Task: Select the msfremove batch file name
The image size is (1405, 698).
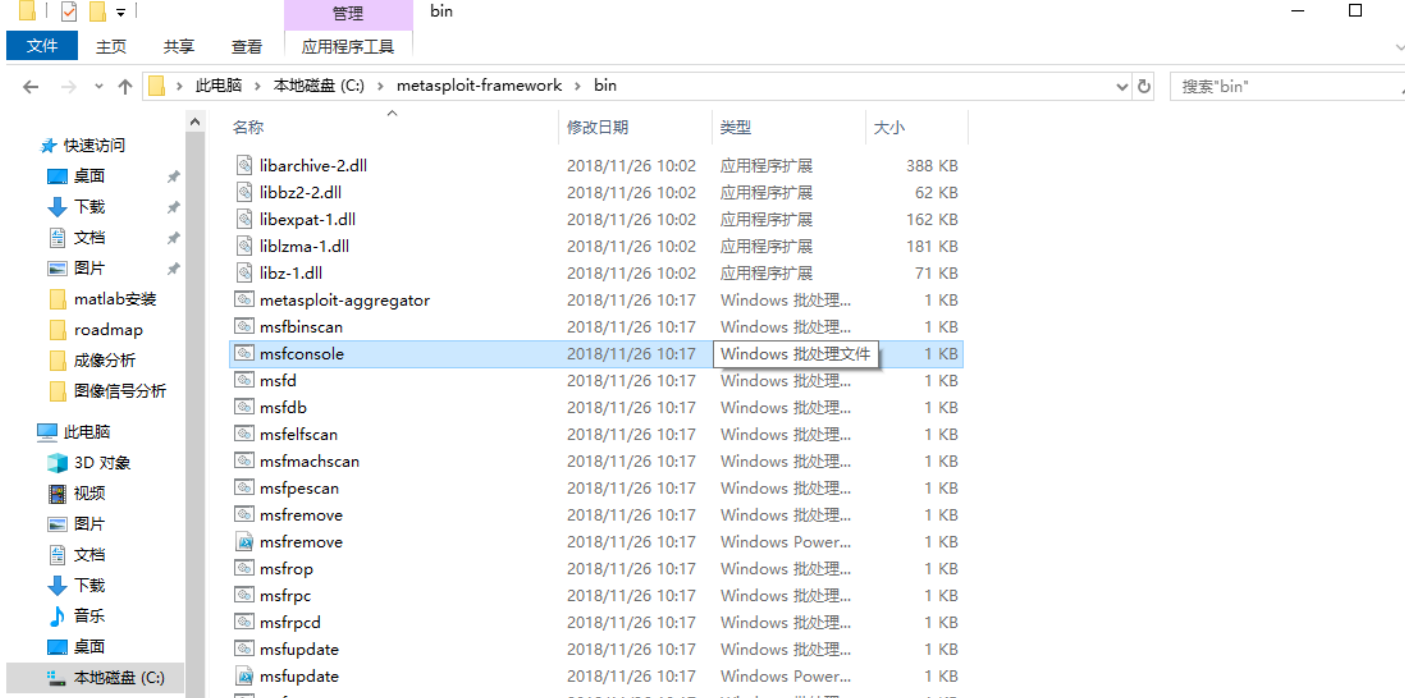Action: [x=301, y=515]
